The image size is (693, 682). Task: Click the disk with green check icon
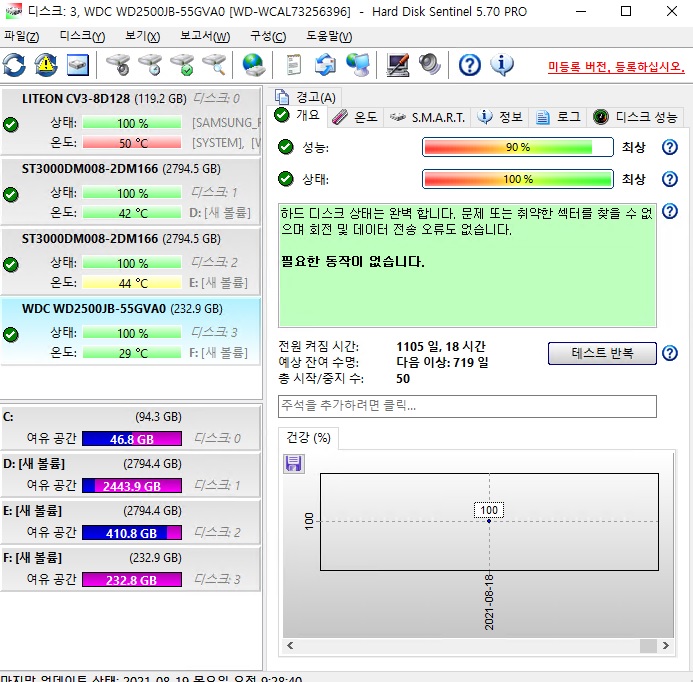click(x=183, y=65)
